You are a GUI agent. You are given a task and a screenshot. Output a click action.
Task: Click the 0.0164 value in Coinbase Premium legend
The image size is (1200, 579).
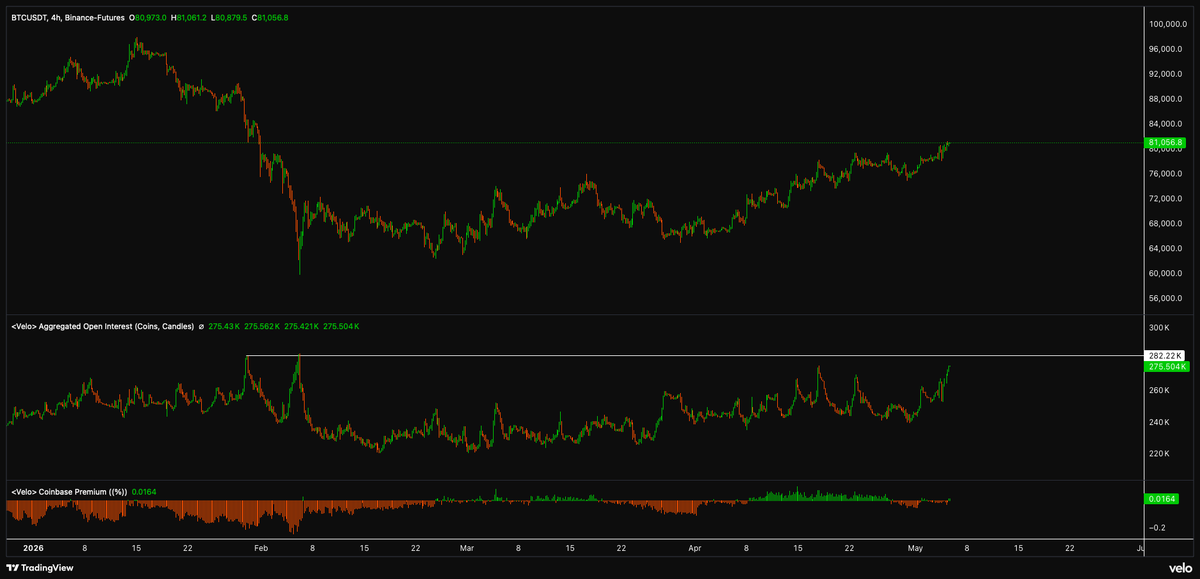144,491
